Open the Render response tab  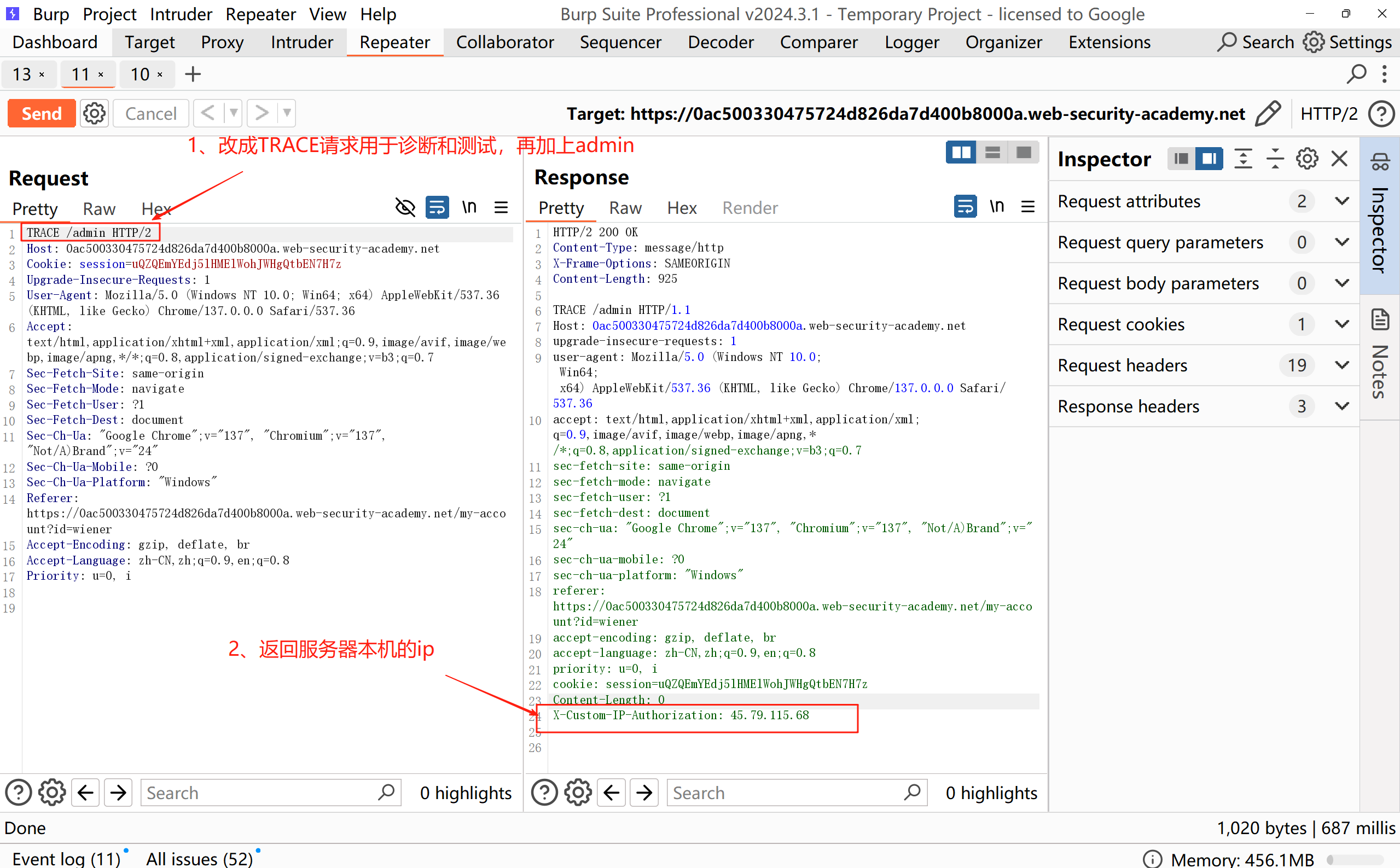click(x=750, y=208)
